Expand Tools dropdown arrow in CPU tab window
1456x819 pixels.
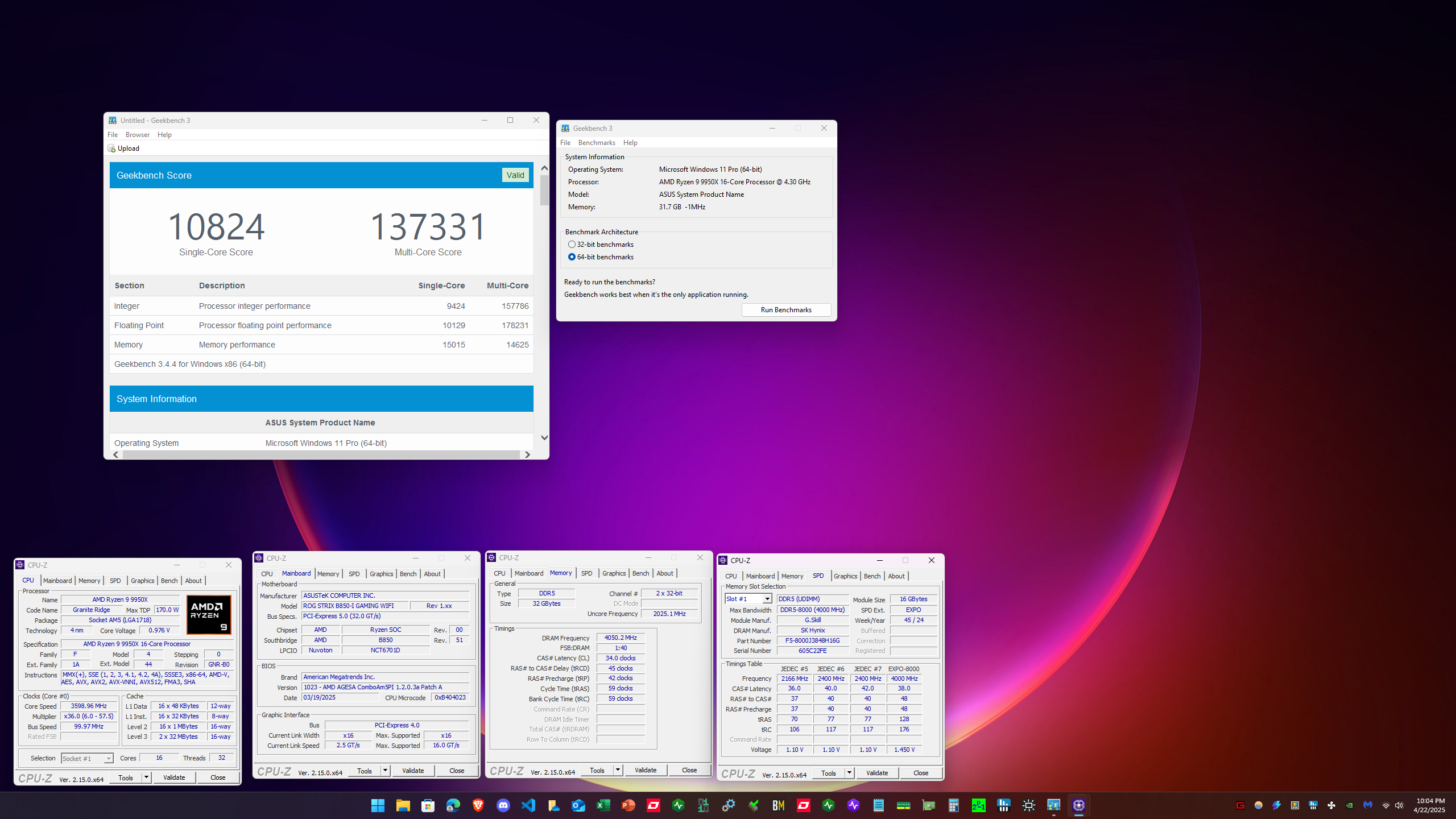[146, 777]
